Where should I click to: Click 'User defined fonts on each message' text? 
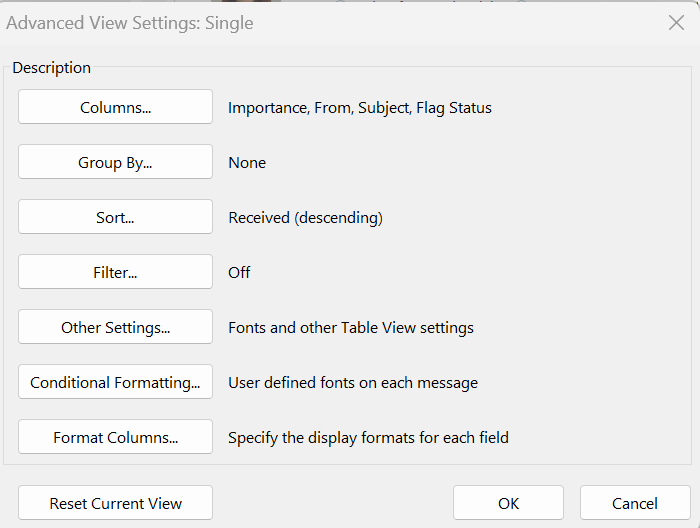click(x=353, y=382)
